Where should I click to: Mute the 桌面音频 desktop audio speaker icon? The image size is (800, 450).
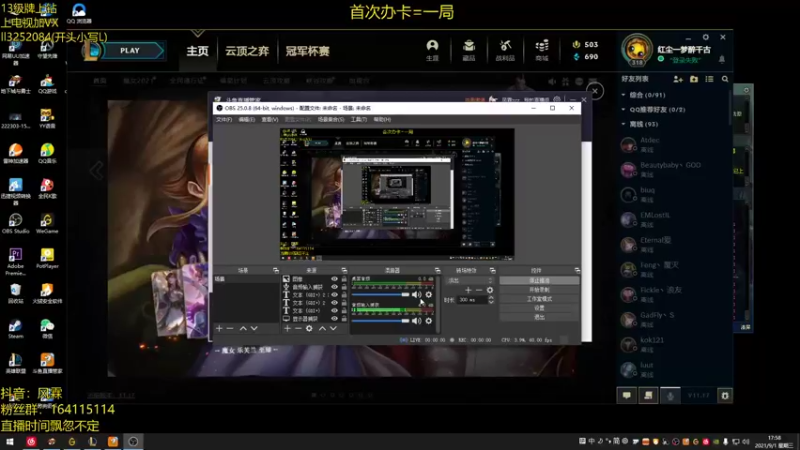(x=417, y=294)
